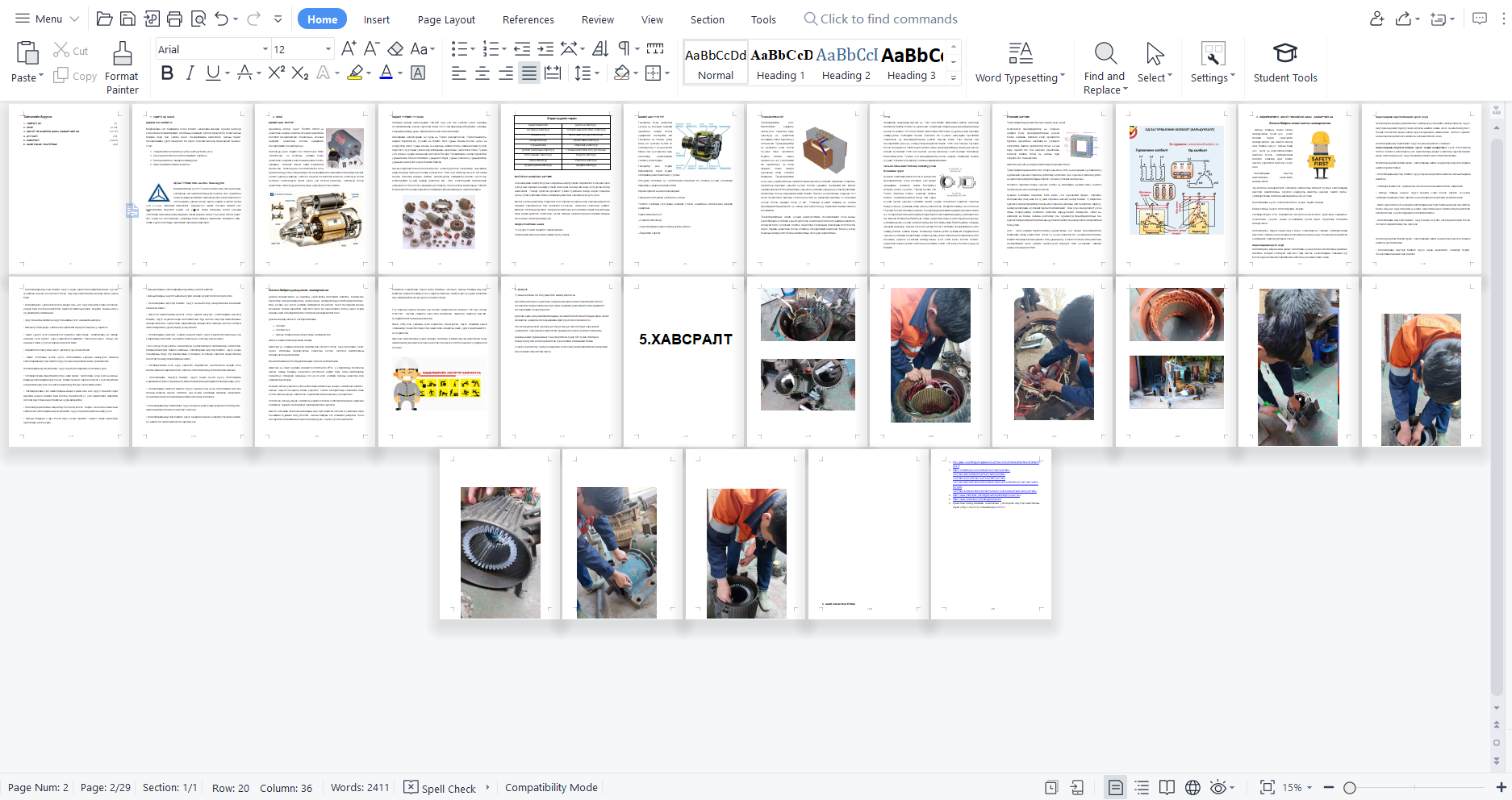Toggle Bold formatting
The height and width of the screenshot is (800, 1512).
click(x=167, y=73)
